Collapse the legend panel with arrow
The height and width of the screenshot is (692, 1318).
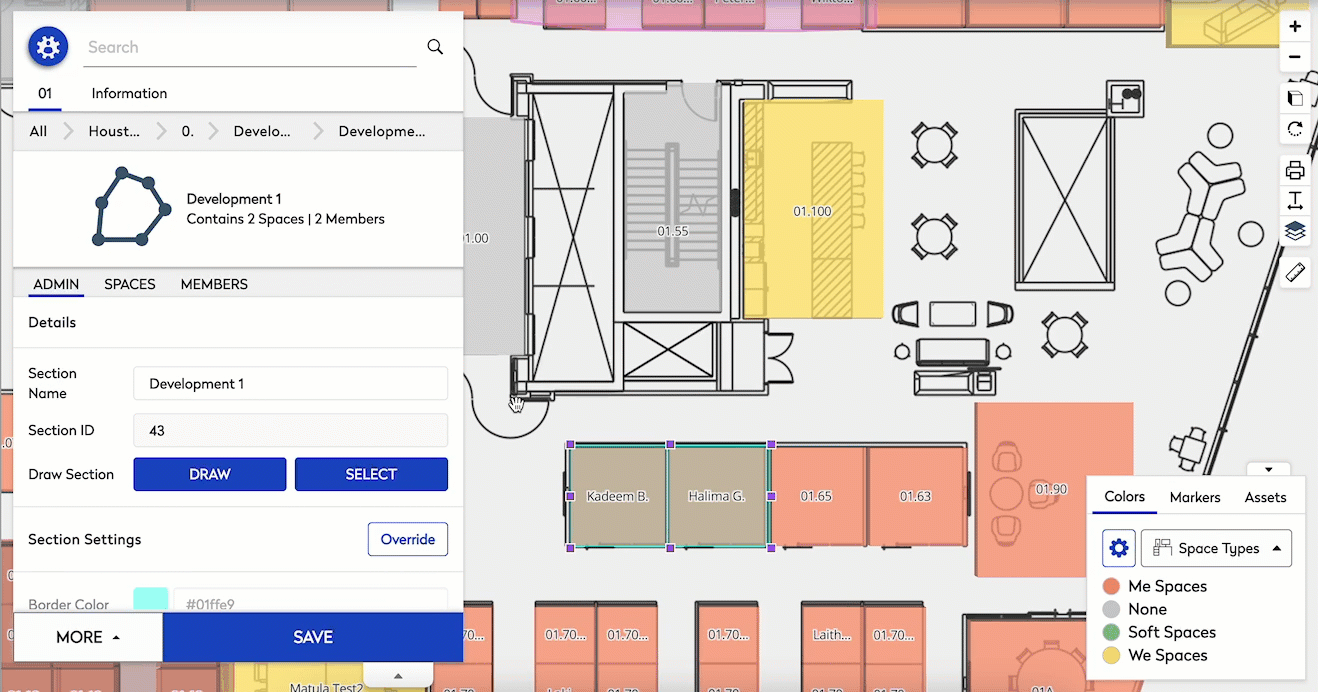tap(1269, 469)
